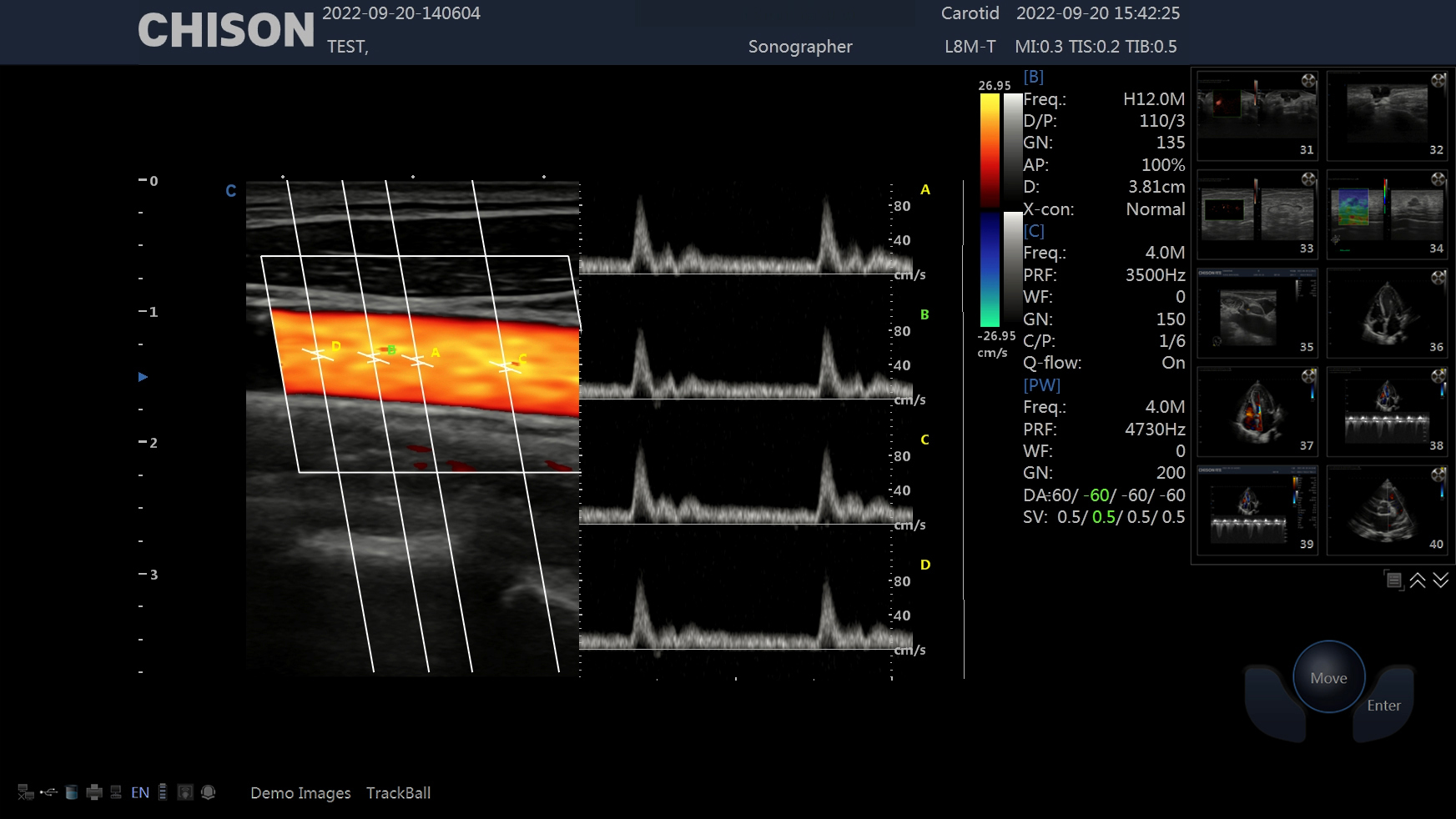Image resolution: width=1456 pixels, height=819 pixels.
Task: Click the cine reel icon on thumbnail 40
Action: pos(1438,475)
